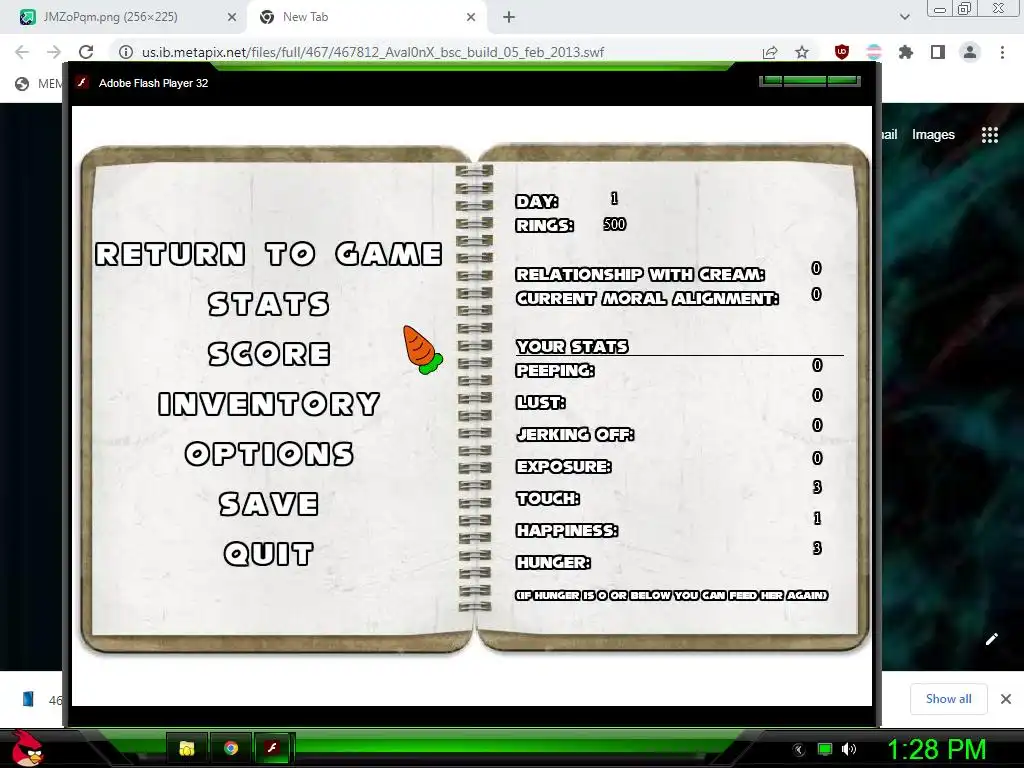Viewport: 1024px width, 768px height.
Task: Show hidden tray icons arrow
Action: [799, 750]
